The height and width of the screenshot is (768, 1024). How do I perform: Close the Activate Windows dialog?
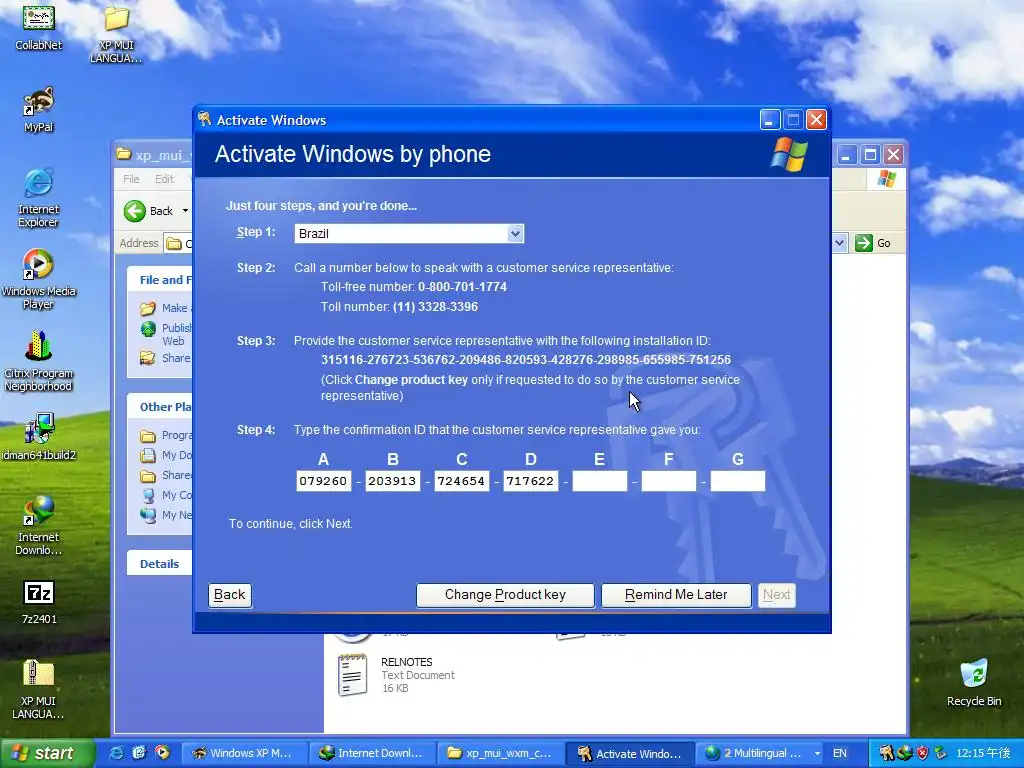[816, 120]
